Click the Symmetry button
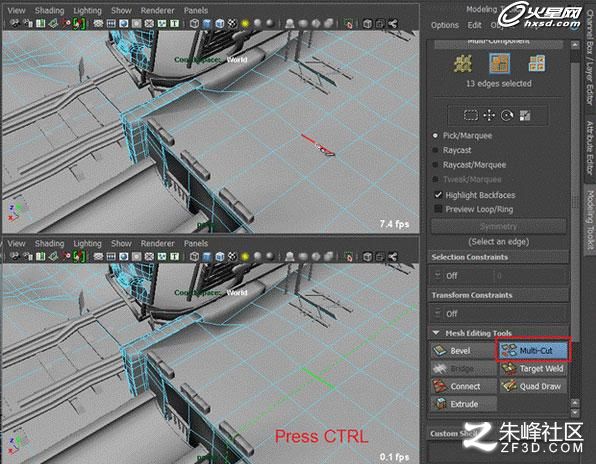596x464 pixels. 498,226
